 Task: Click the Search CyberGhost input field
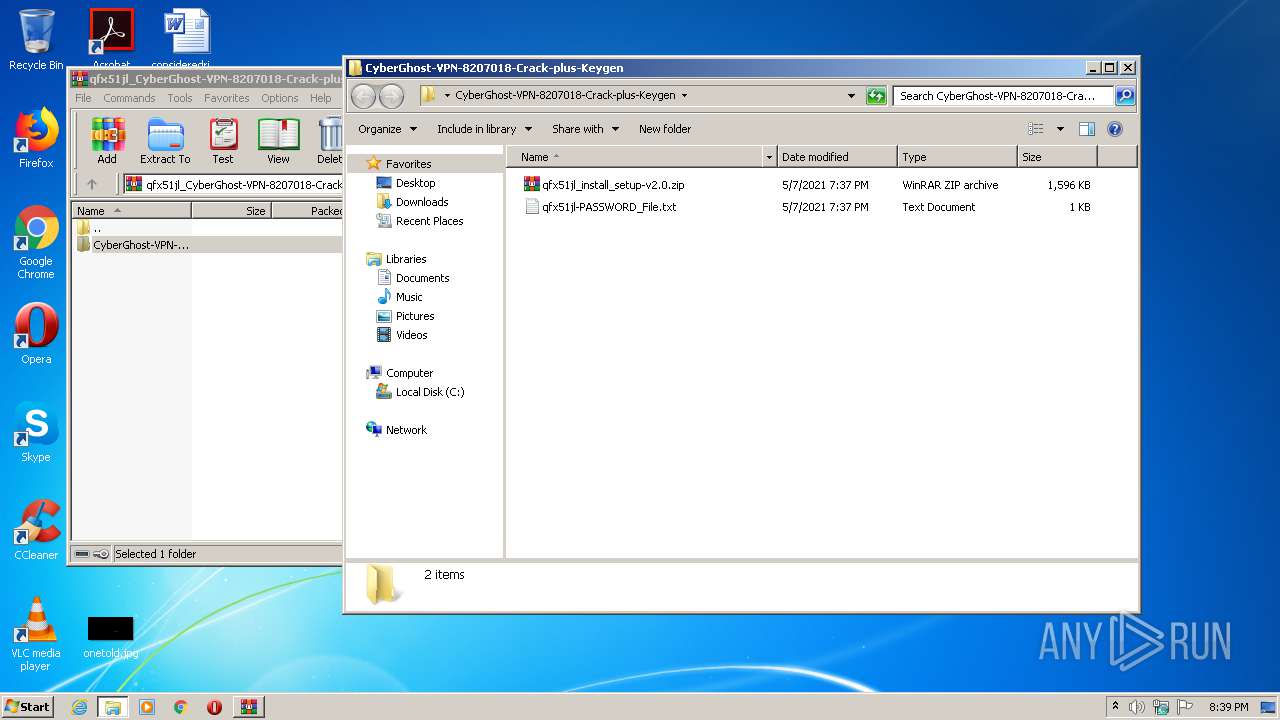1003,96
